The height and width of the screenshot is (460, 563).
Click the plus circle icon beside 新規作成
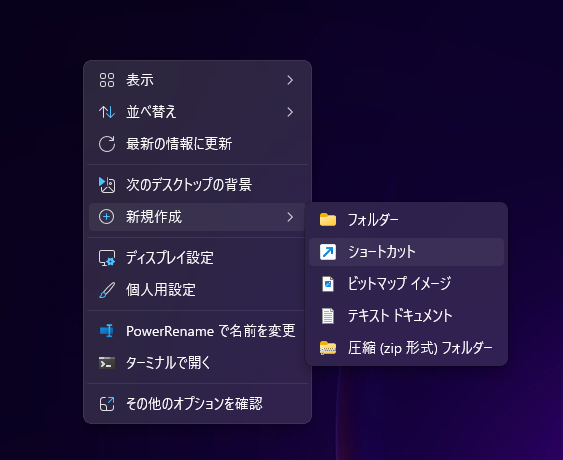(x=107, y=217)
